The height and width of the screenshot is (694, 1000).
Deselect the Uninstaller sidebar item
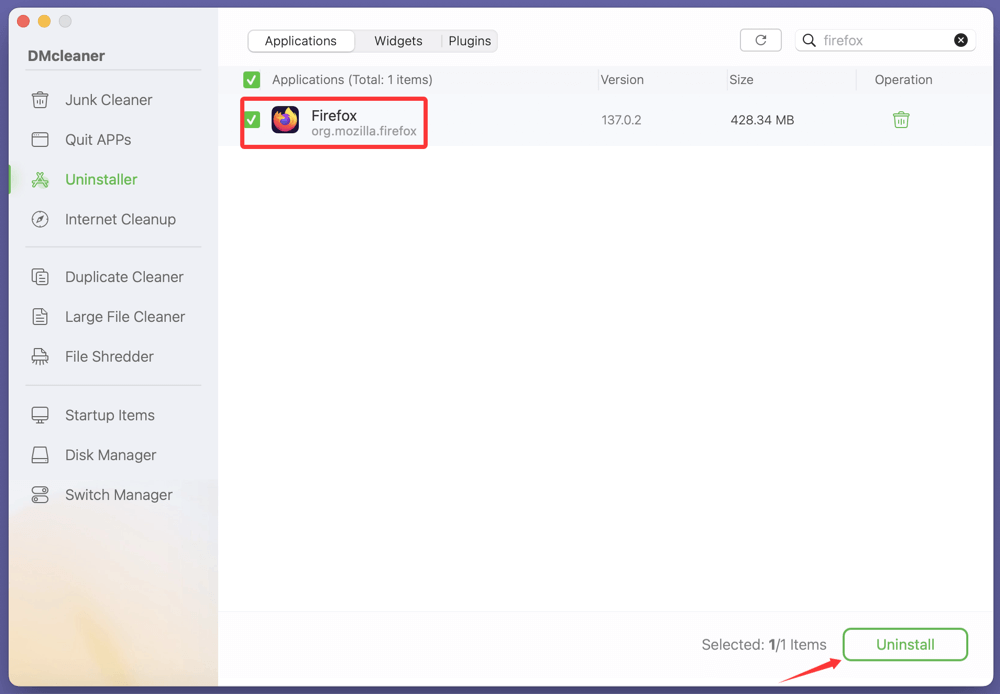coord(100,179)
